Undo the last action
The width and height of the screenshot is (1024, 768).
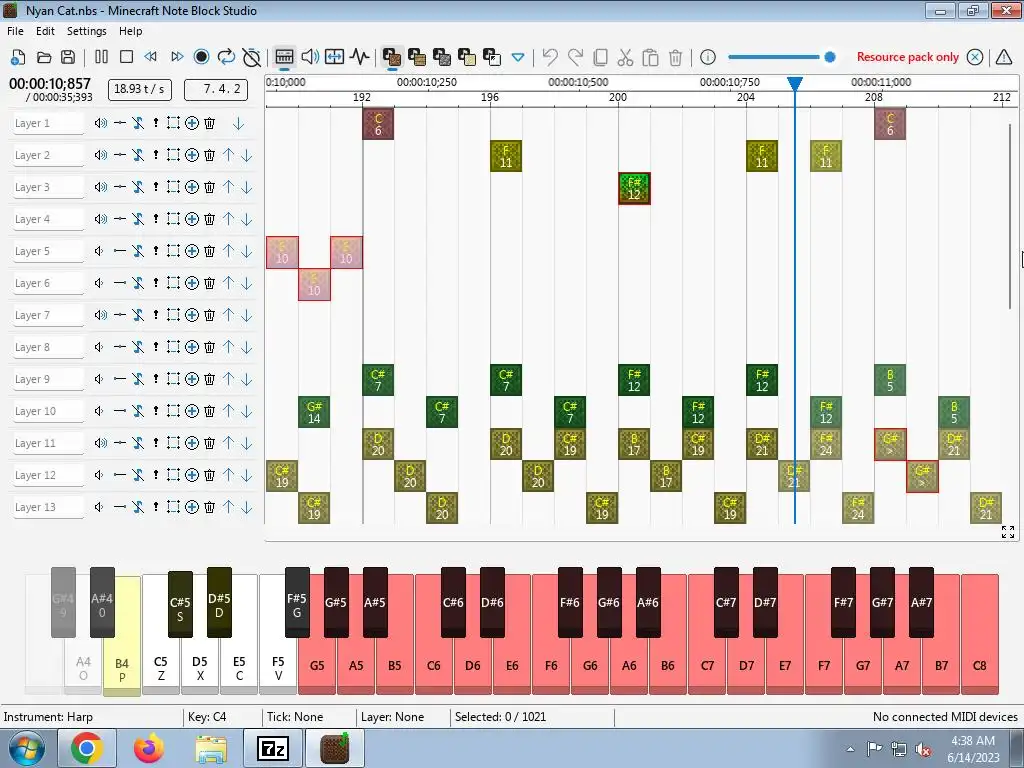tap(550, 57)
